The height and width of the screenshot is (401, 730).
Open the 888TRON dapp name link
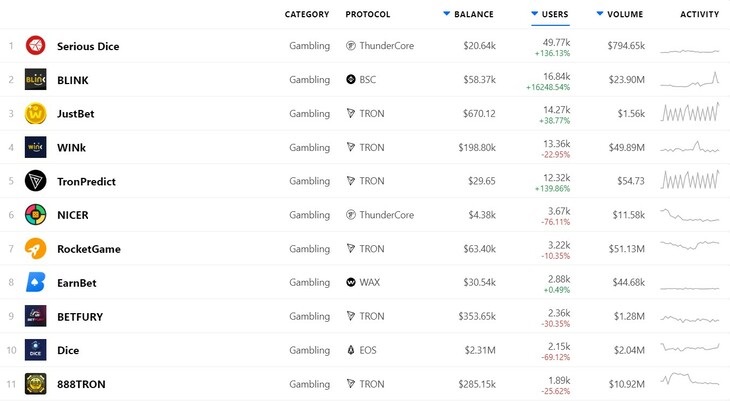(x=81, y=384)
